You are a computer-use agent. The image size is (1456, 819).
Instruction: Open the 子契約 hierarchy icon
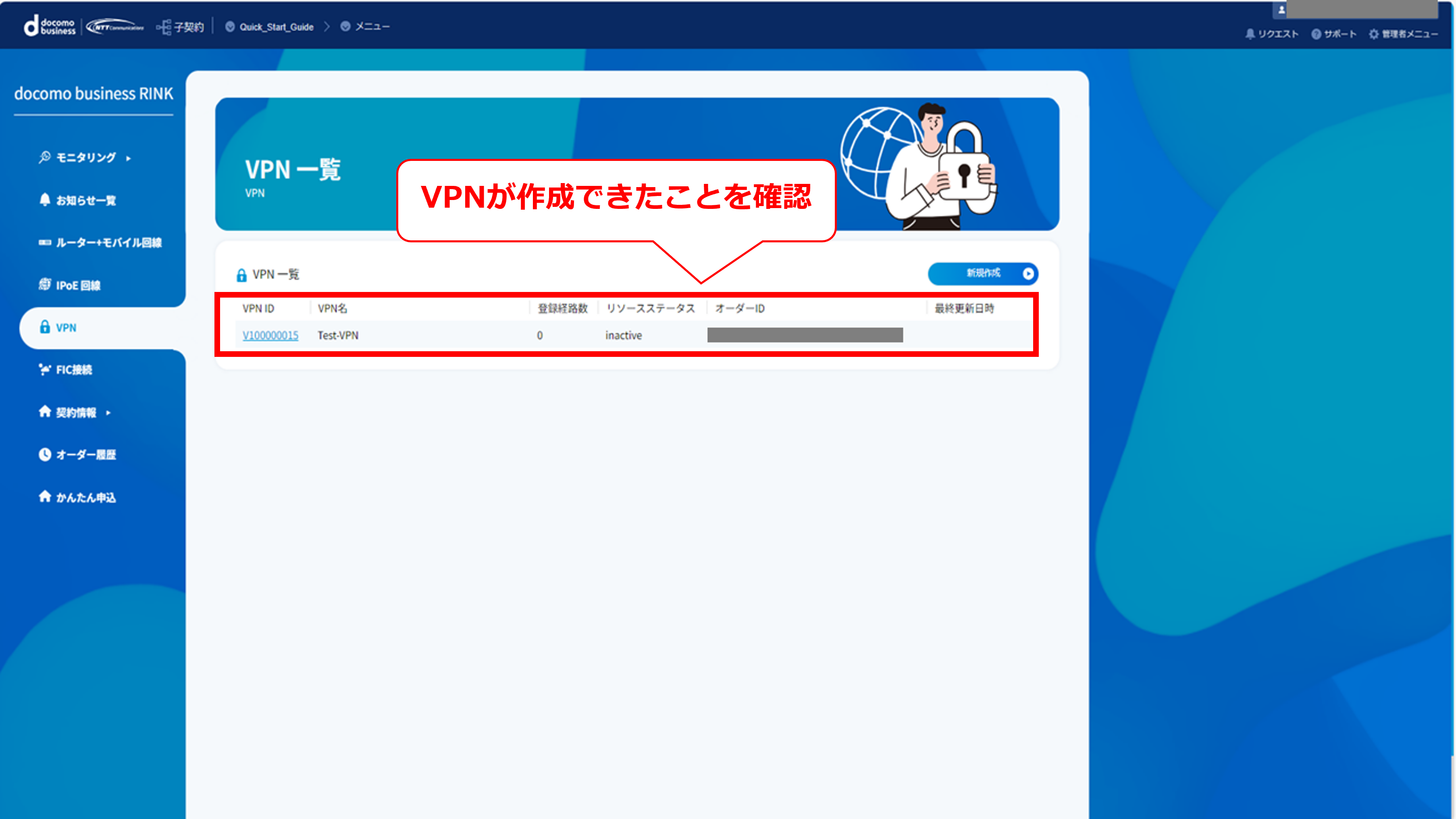point(163,27)
